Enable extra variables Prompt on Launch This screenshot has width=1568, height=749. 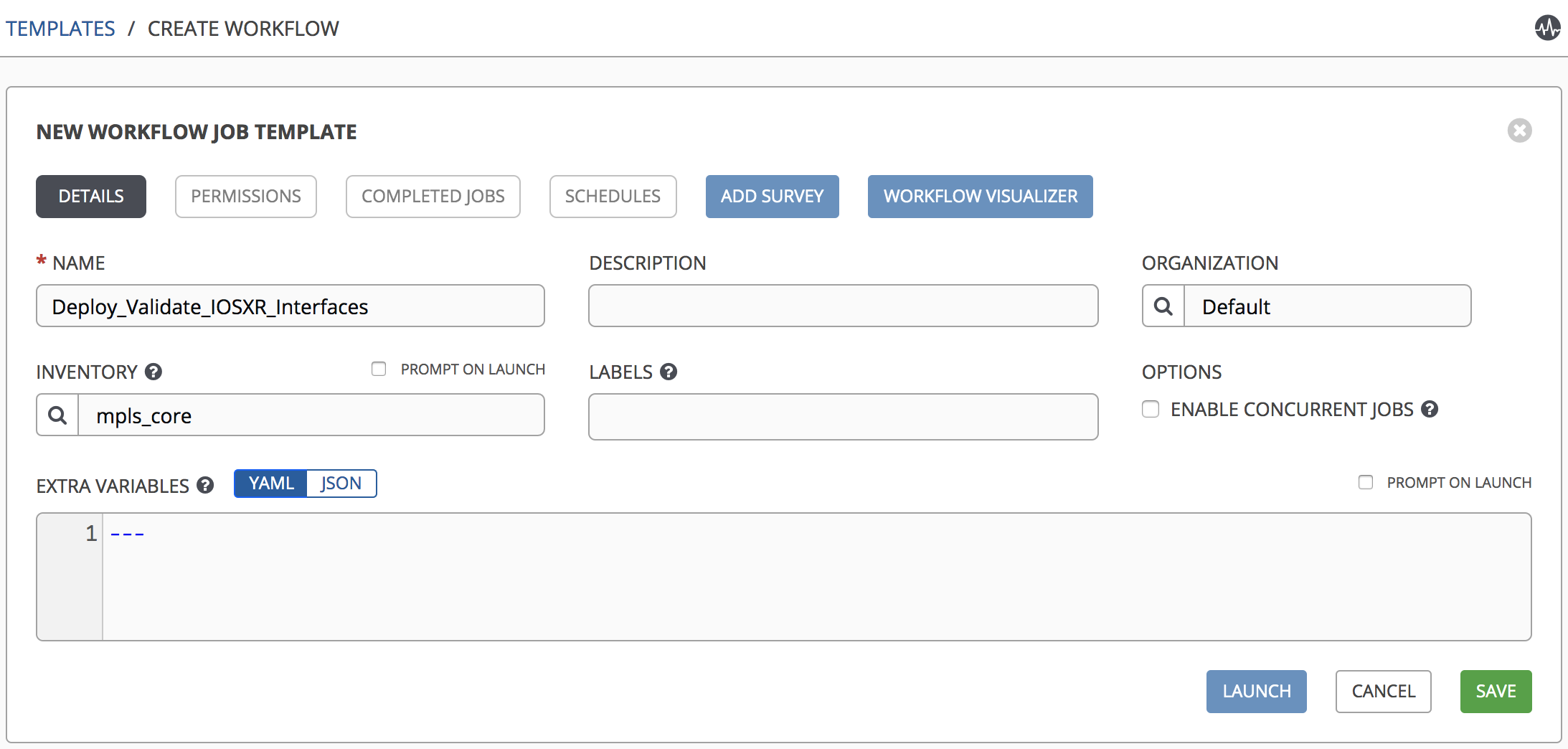[1366, 482]
